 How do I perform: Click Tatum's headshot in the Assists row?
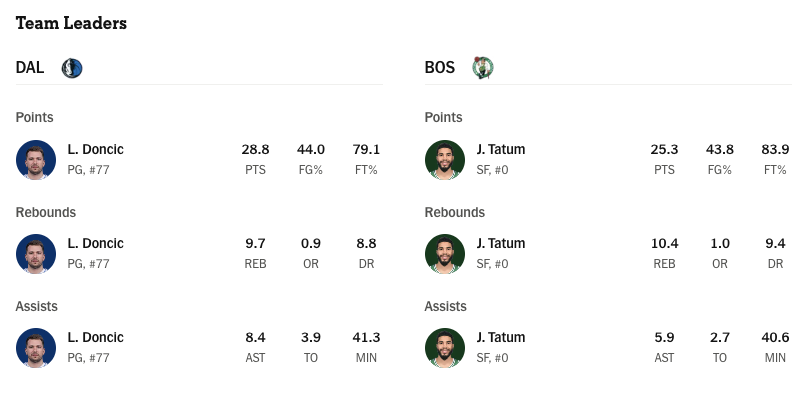[445, 348]
